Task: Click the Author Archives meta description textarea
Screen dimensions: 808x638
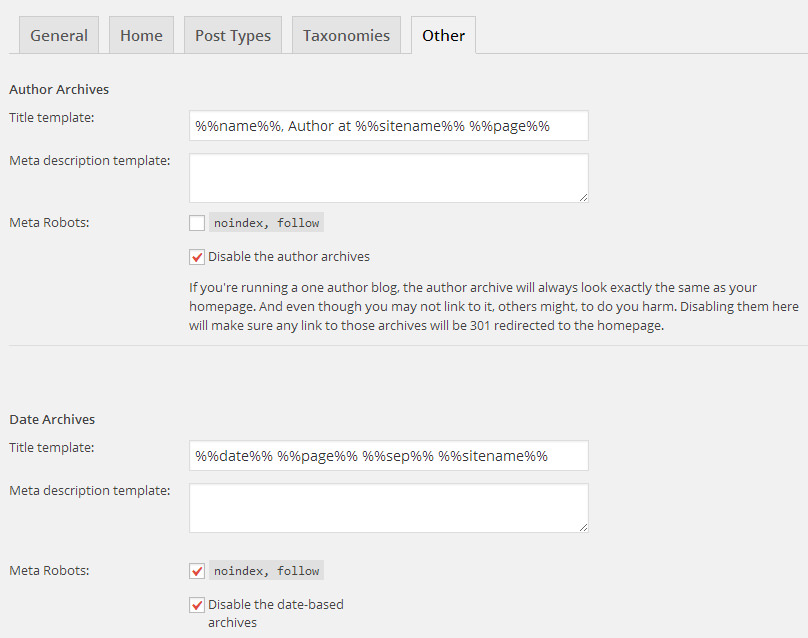Action: [x=388, y=178]
